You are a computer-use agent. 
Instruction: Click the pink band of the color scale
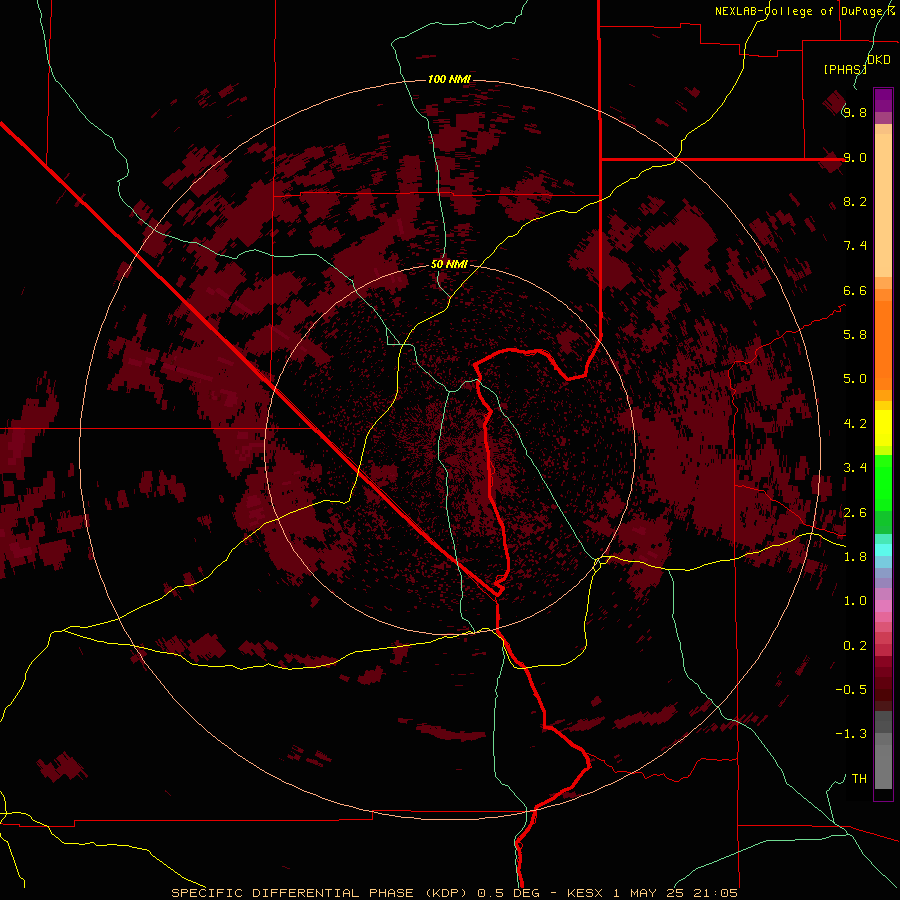(883, 606)
